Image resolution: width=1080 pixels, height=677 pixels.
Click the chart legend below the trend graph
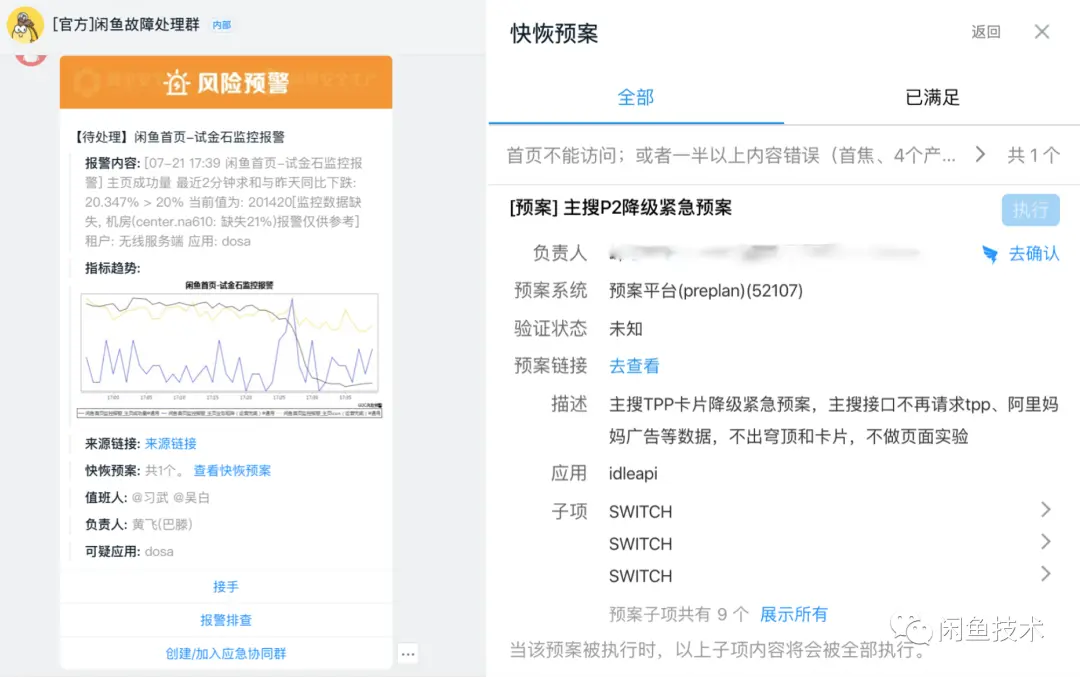tap(229, 413)
